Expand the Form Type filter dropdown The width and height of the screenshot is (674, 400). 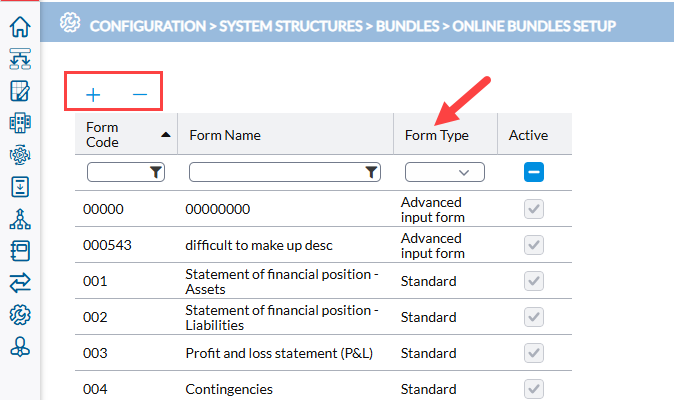tap(445, 172)
